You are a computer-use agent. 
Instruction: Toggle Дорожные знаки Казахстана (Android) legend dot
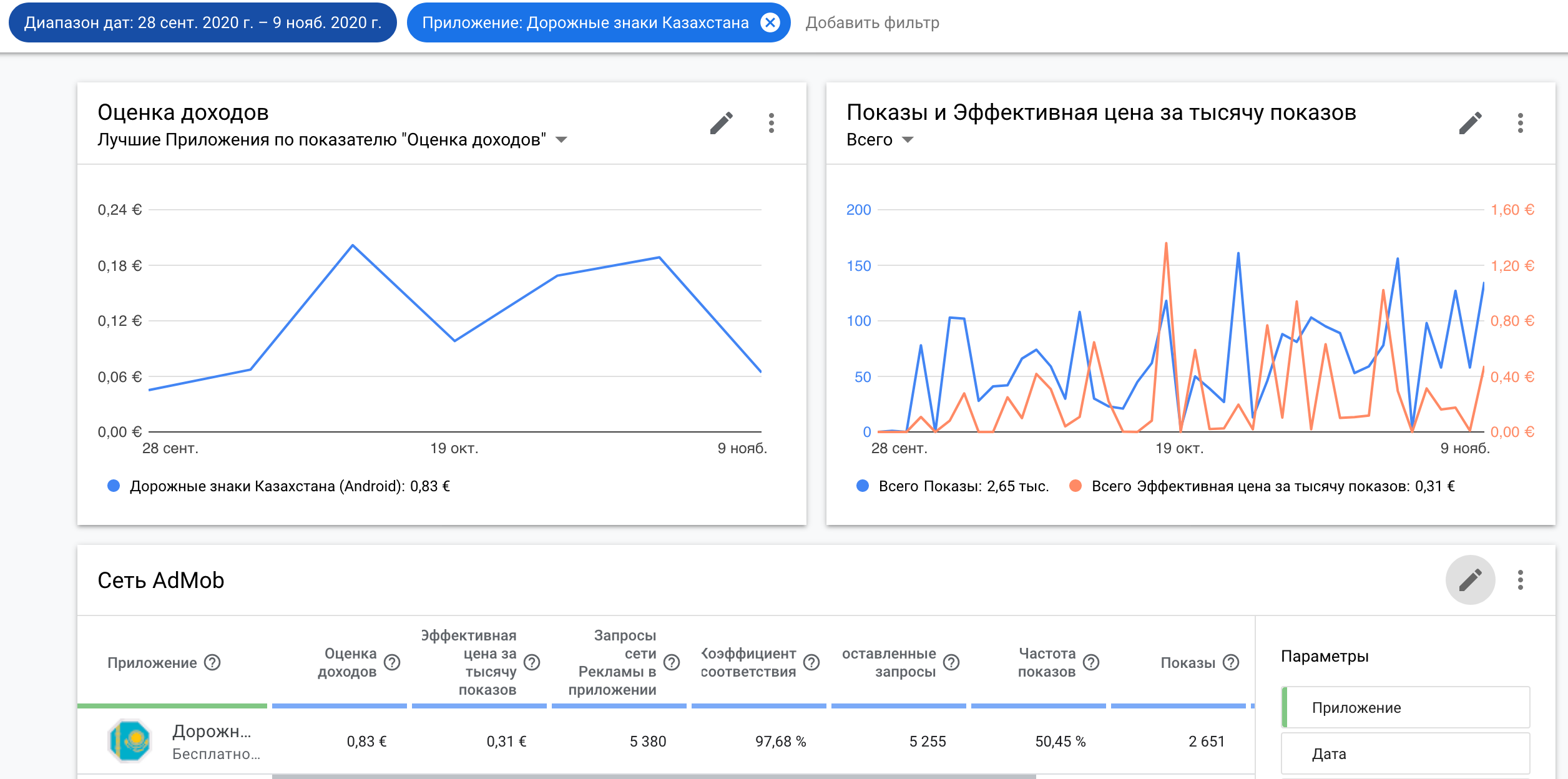tap(114, 486)
